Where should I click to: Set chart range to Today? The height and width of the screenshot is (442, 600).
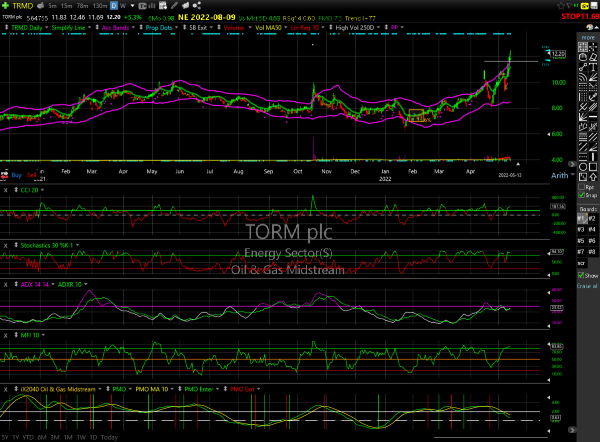(109, 437)
